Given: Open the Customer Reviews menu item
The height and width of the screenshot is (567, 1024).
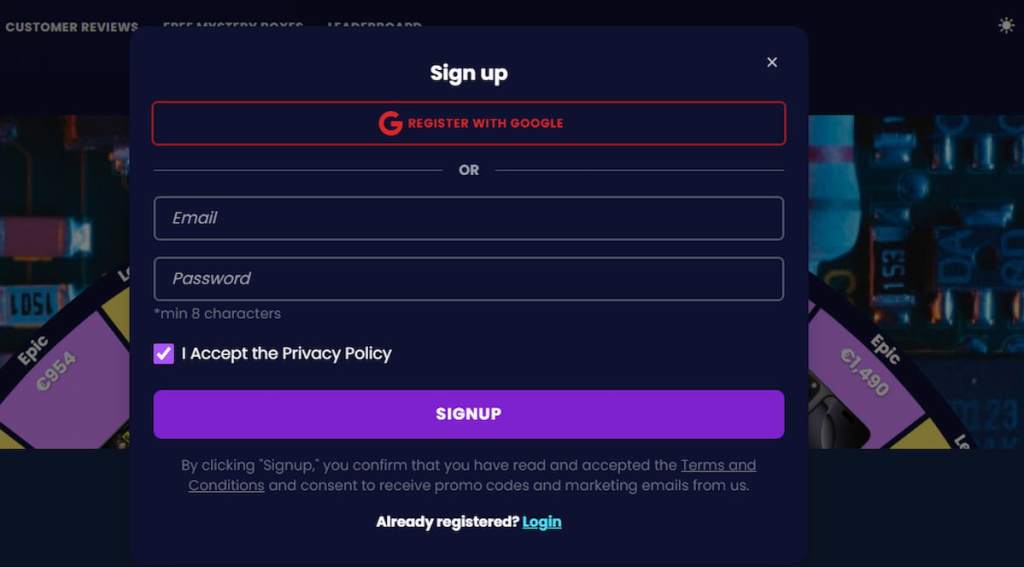Looking at the screenshot, I should pos(72,27).
